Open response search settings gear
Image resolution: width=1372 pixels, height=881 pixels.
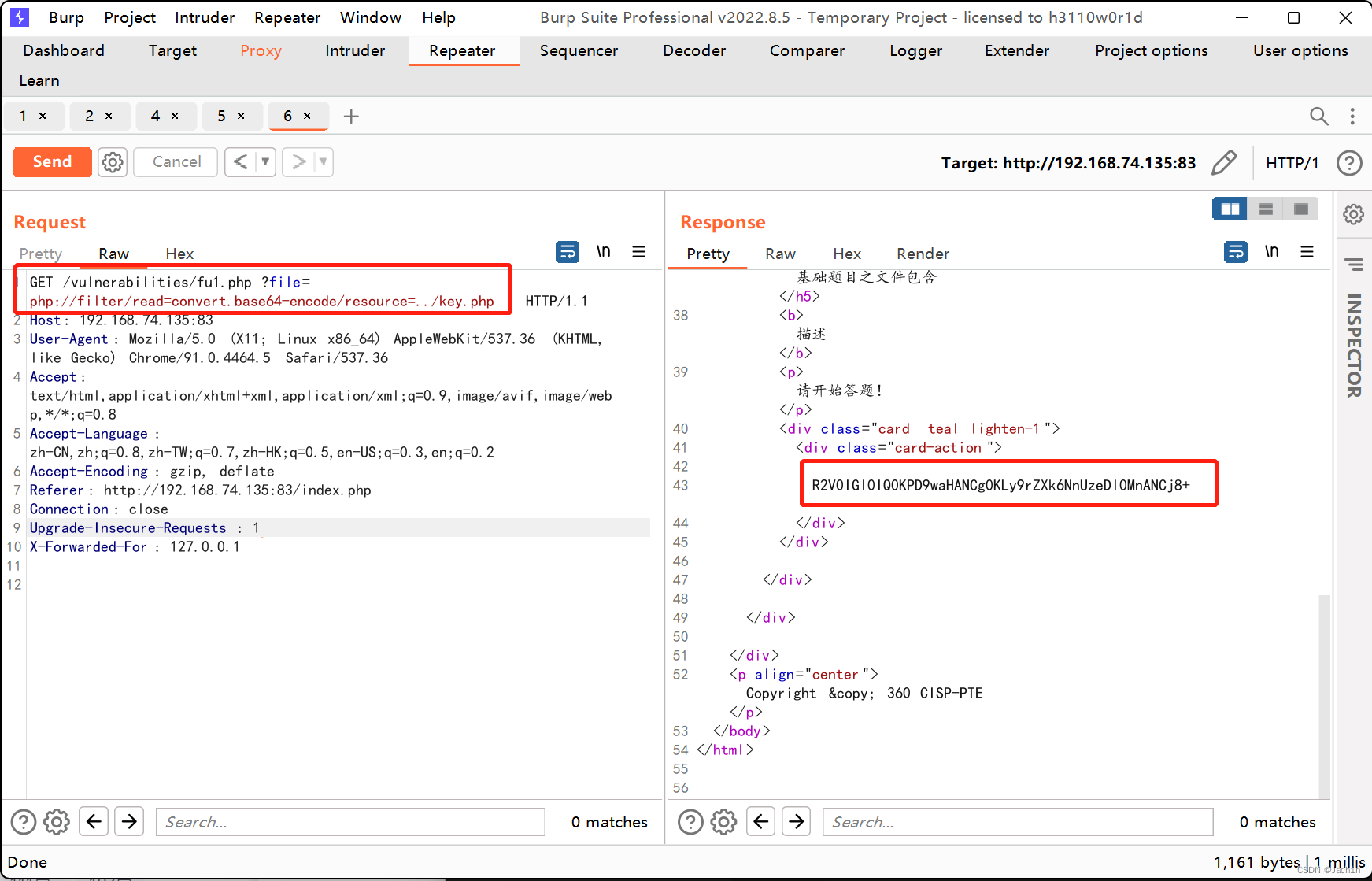point(723,822)
